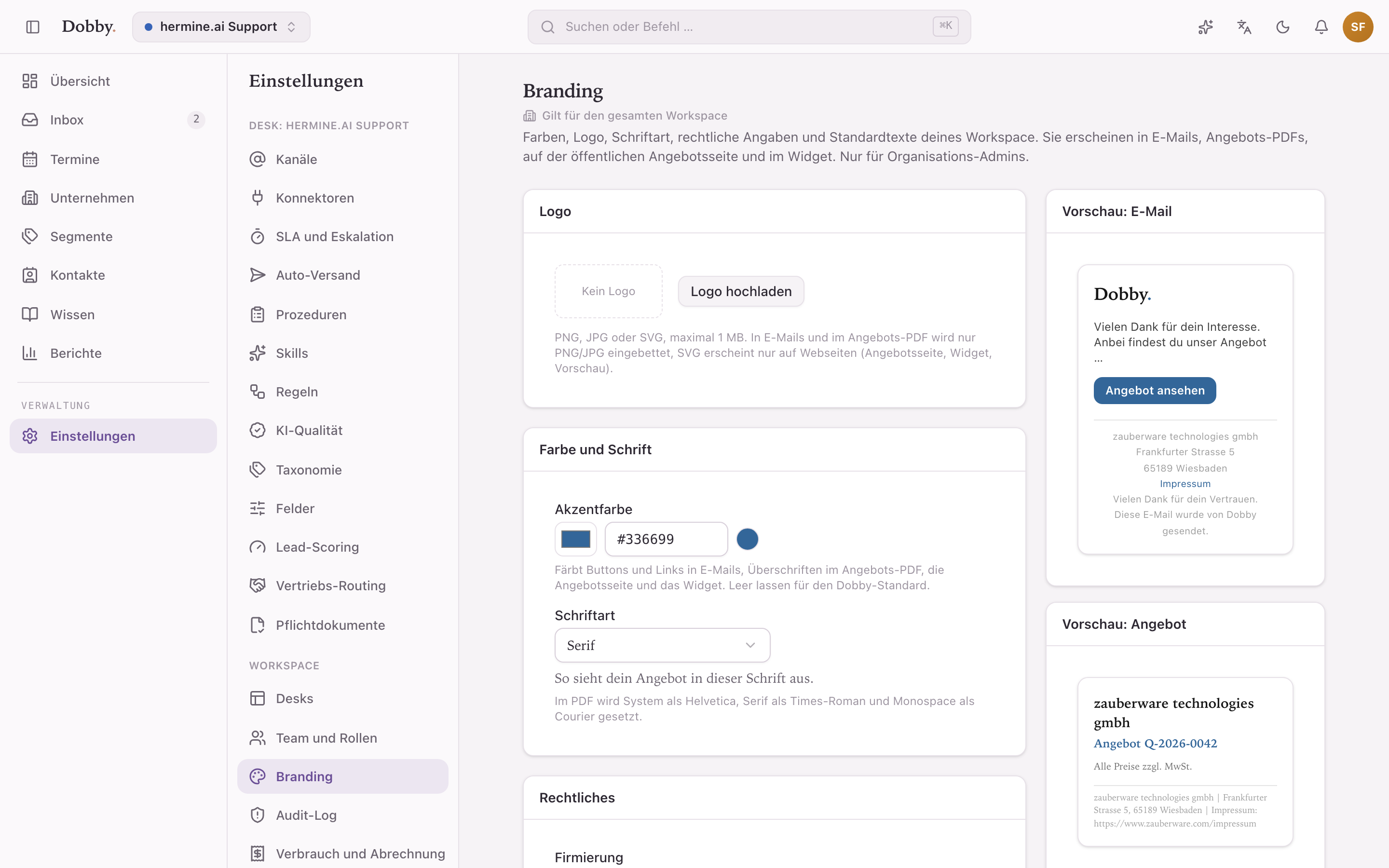
Task: Click the #336699 hex color field
Action: (667, 539)
